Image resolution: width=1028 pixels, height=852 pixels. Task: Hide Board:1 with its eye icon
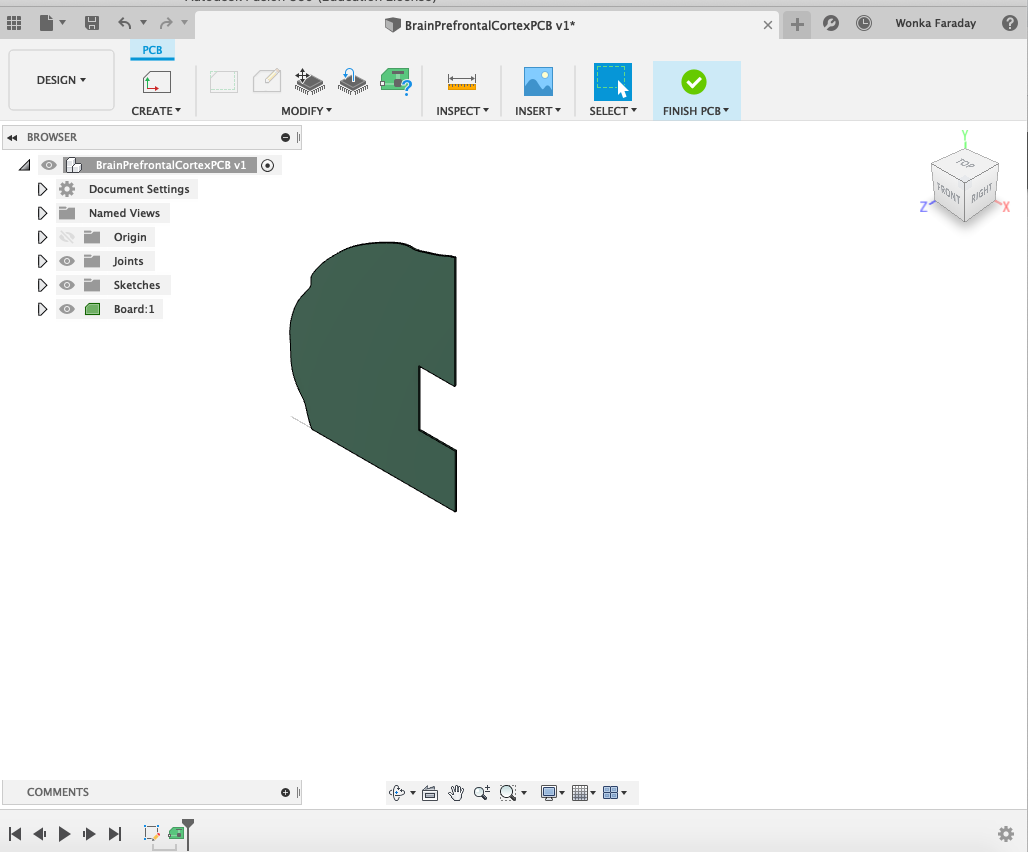coord(67,309)
